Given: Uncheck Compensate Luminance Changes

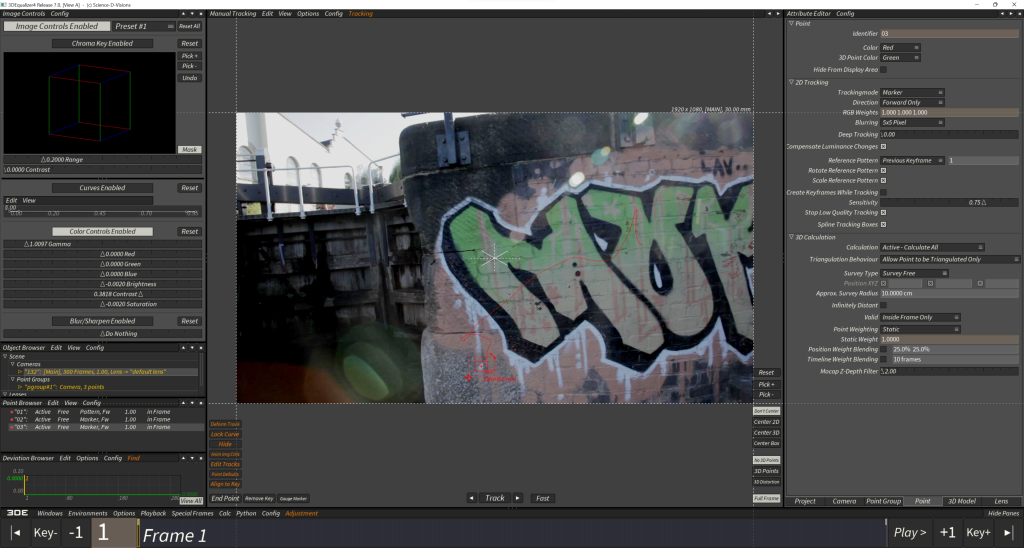Looking at the screenshot, I should [x=884, y=146].
